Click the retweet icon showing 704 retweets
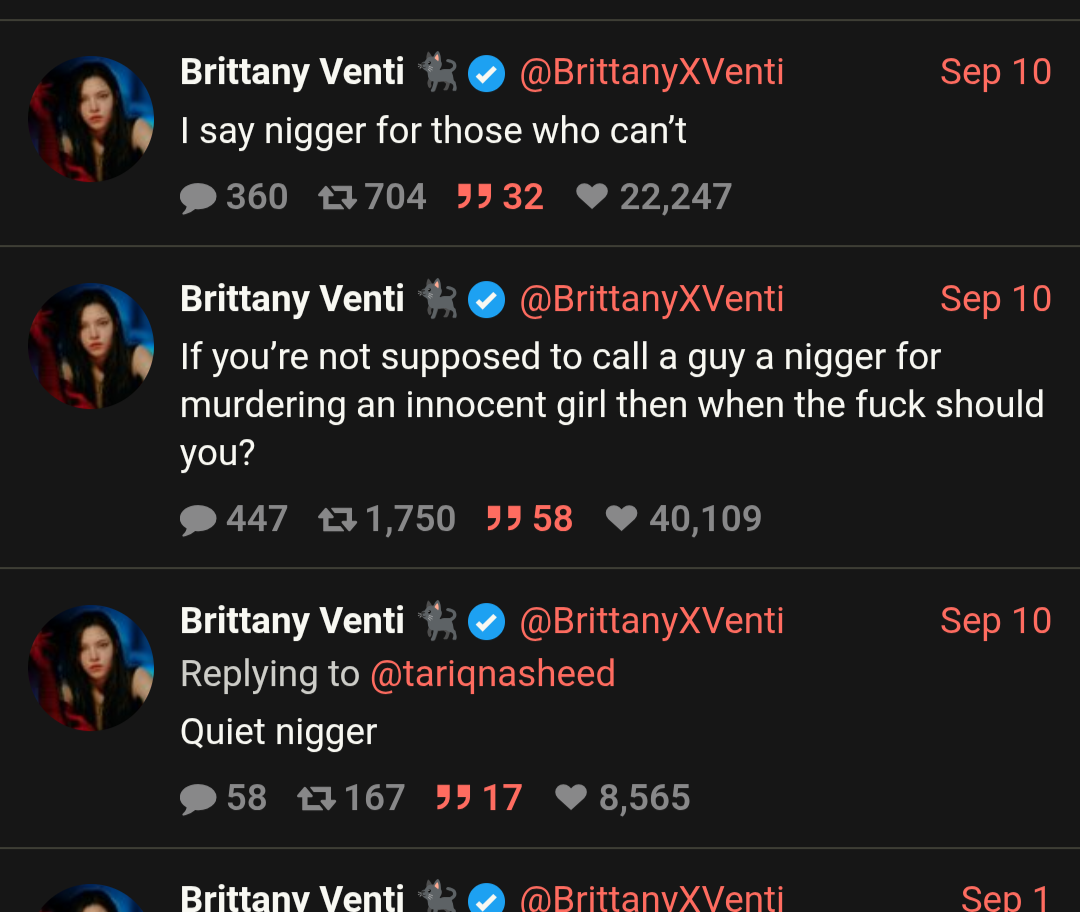The image size is (1080, 912). (x=336, y=198)
